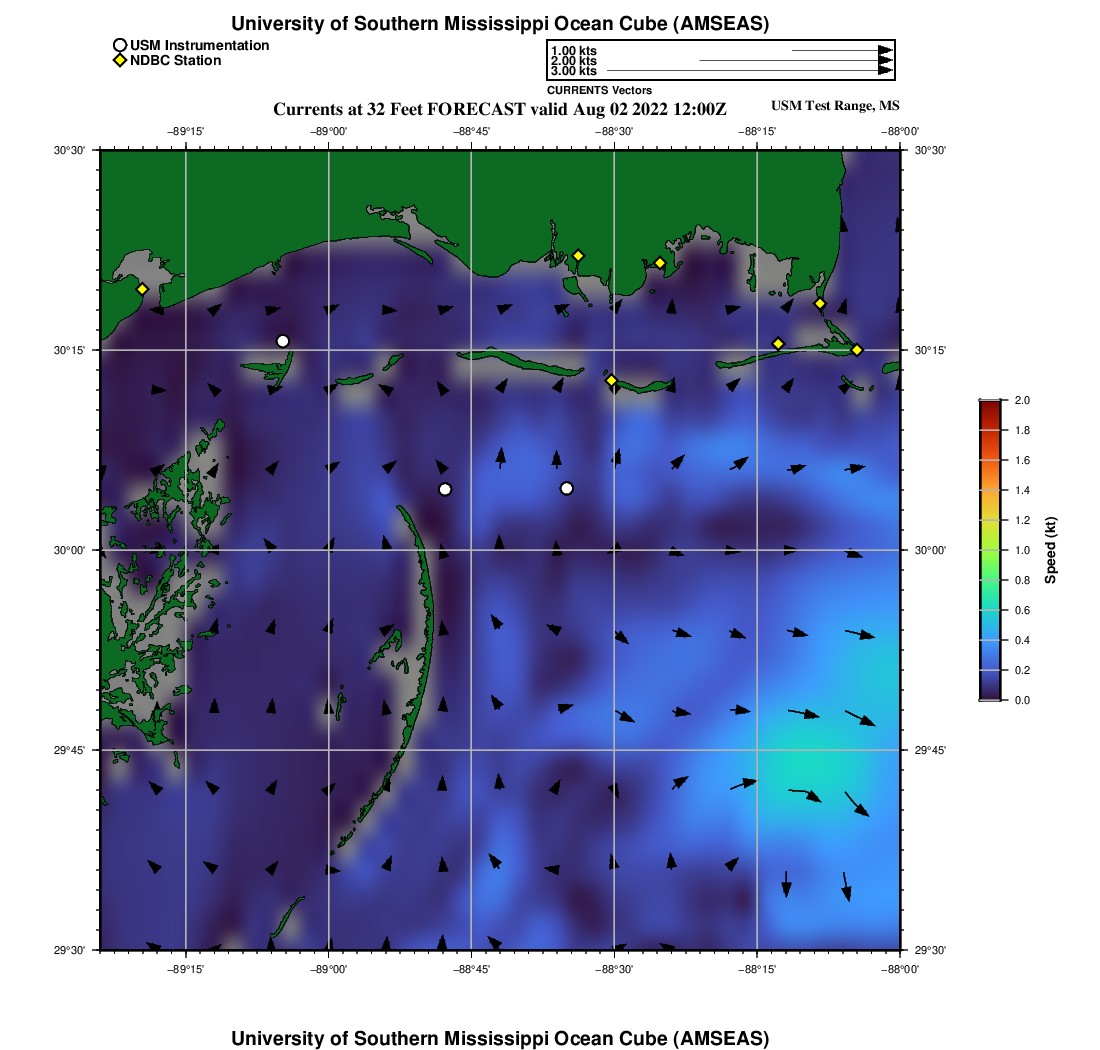Click the bottom title 'University of Southern Mississippi Ocean Cube (AMSEAS)'
The image size is (1100, 1050).
point(500,1038)
